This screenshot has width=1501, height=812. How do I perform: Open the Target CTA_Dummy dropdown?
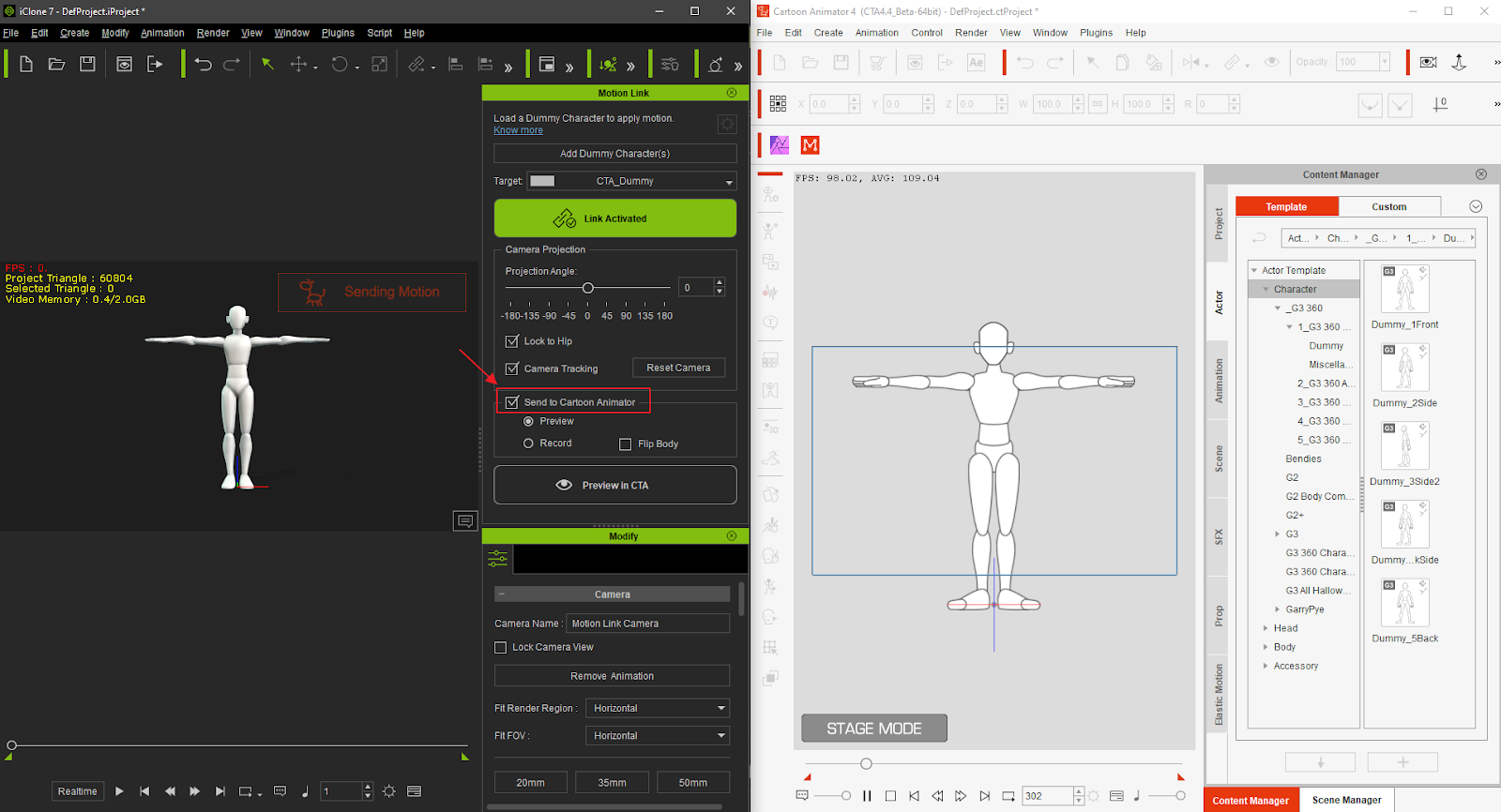[634, 181]
